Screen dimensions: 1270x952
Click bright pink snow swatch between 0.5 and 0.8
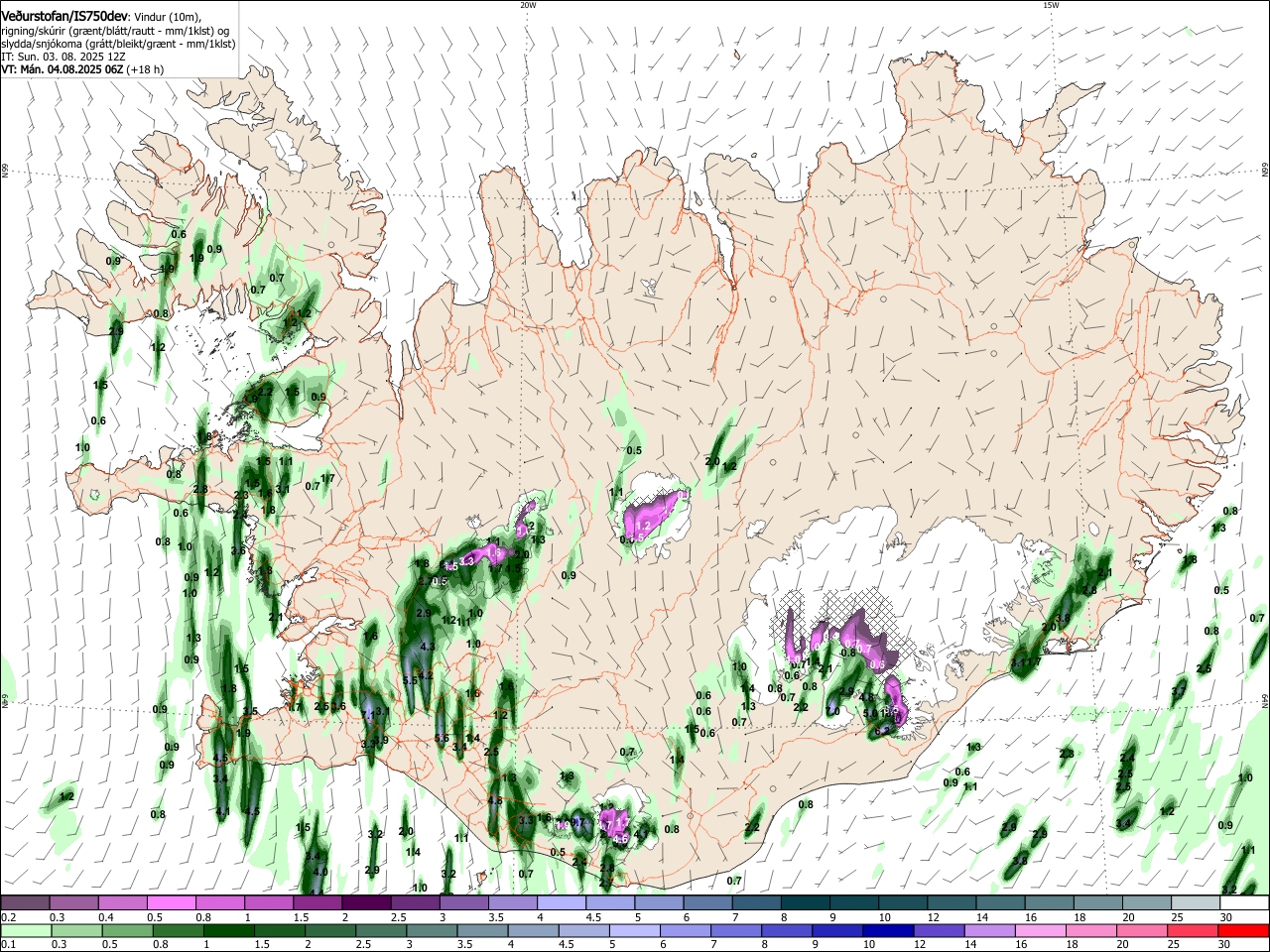[172, 902]
